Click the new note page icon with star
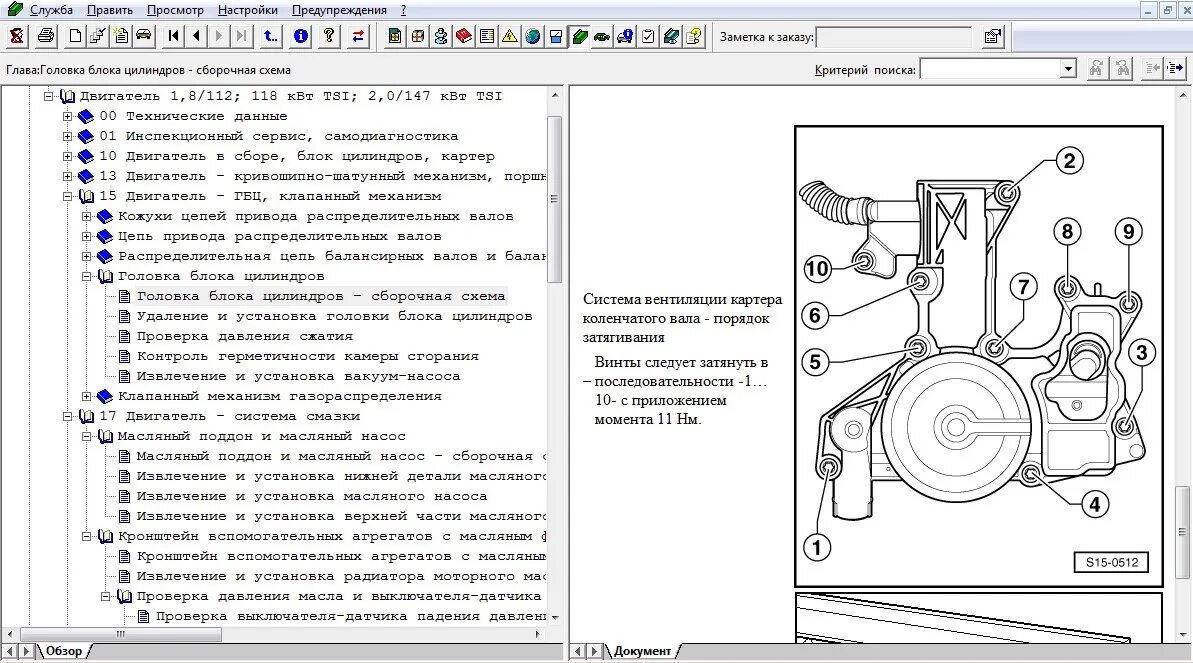Viewport: 1193px width, 663px height. [x=120, y=36]
